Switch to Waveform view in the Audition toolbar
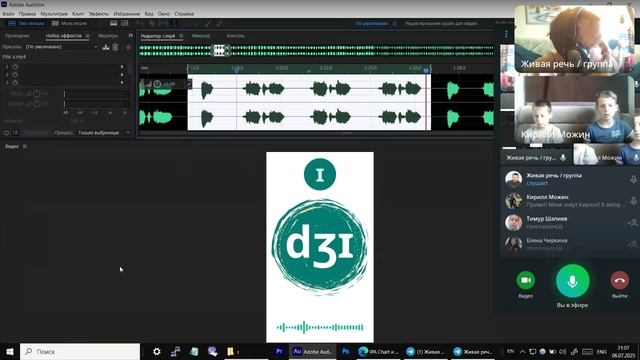 26,23
